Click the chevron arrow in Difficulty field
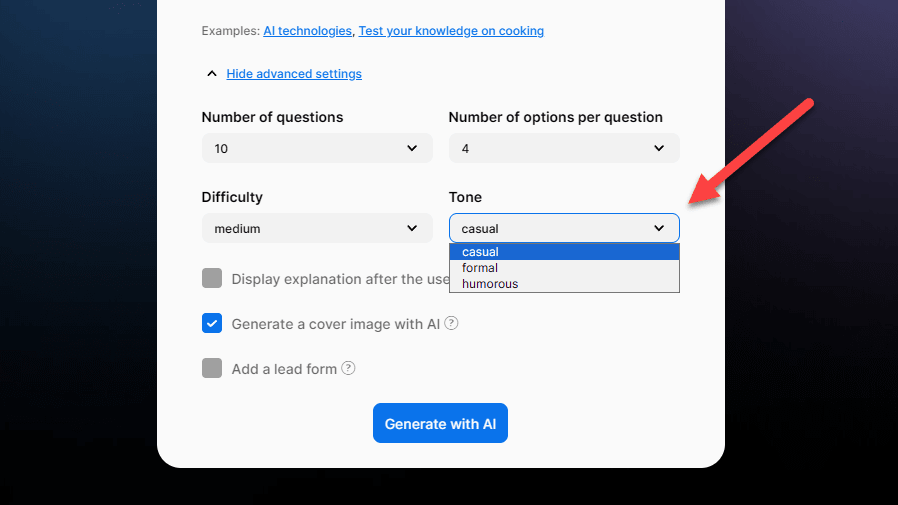Screen dimensions: 898x505 pyautogui.click(x=412, y=228)
